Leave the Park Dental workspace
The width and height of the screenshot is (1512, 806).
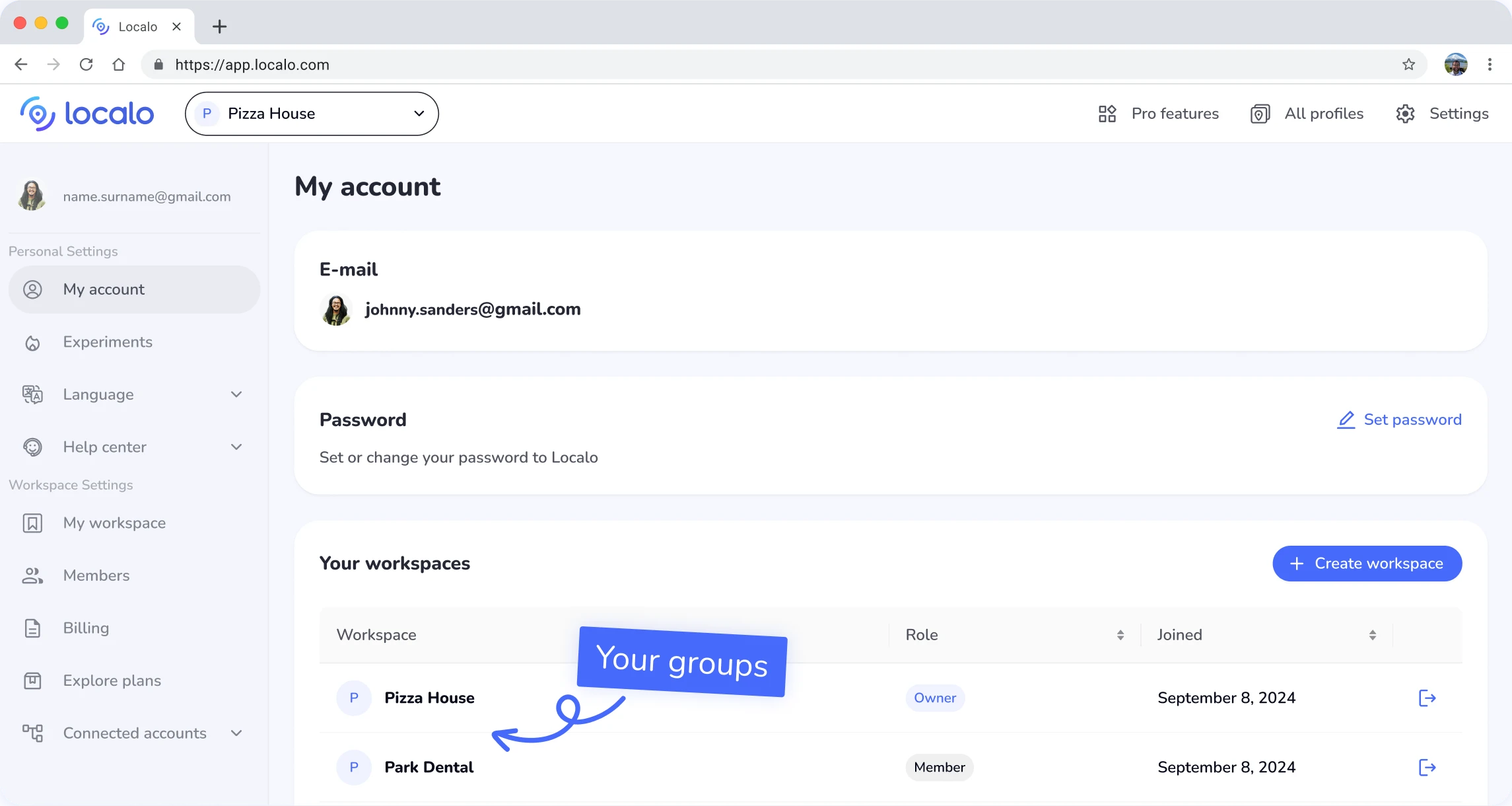[1427, 767]
